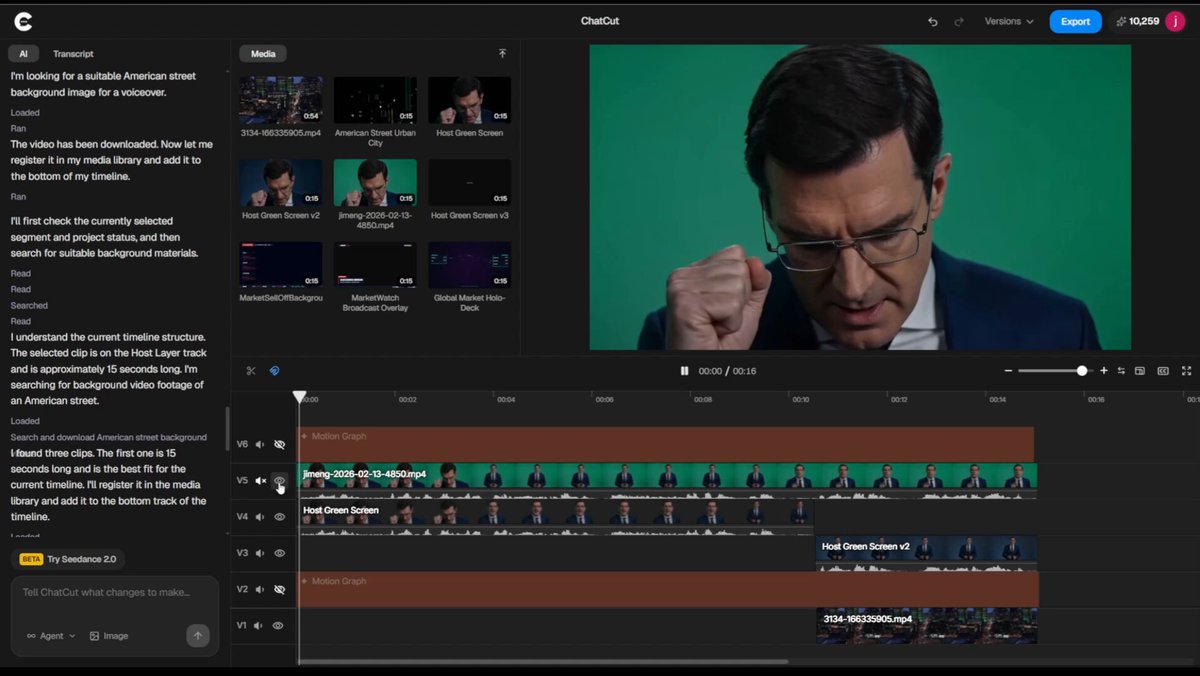Click the swap arrows icon beside zoom
Image resolution: width=1200 pixels, height=676 pixels.
click(x=1121, y=371)
